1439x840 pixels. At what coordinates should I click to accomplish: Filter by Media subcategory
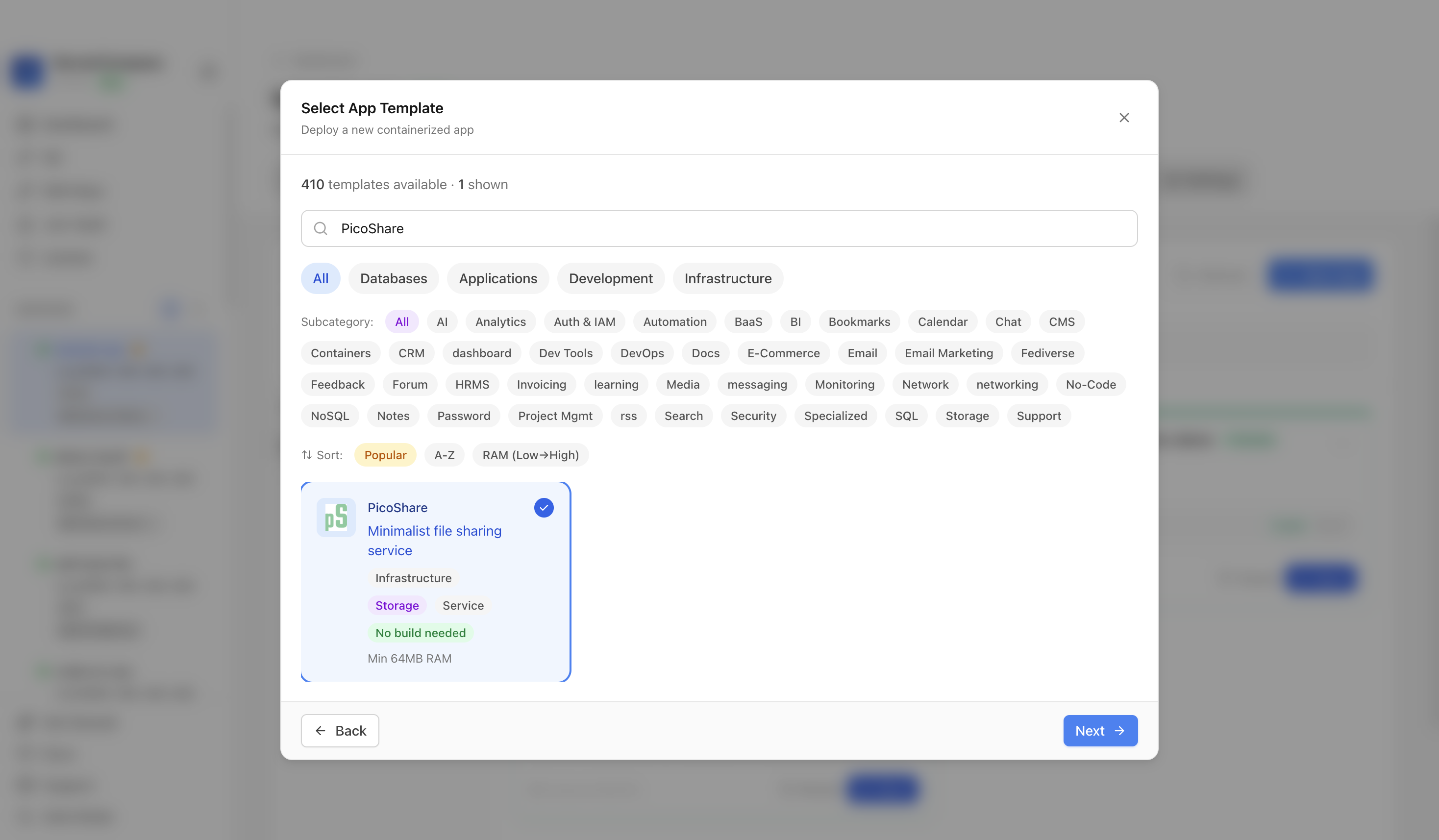coord(682,384)
